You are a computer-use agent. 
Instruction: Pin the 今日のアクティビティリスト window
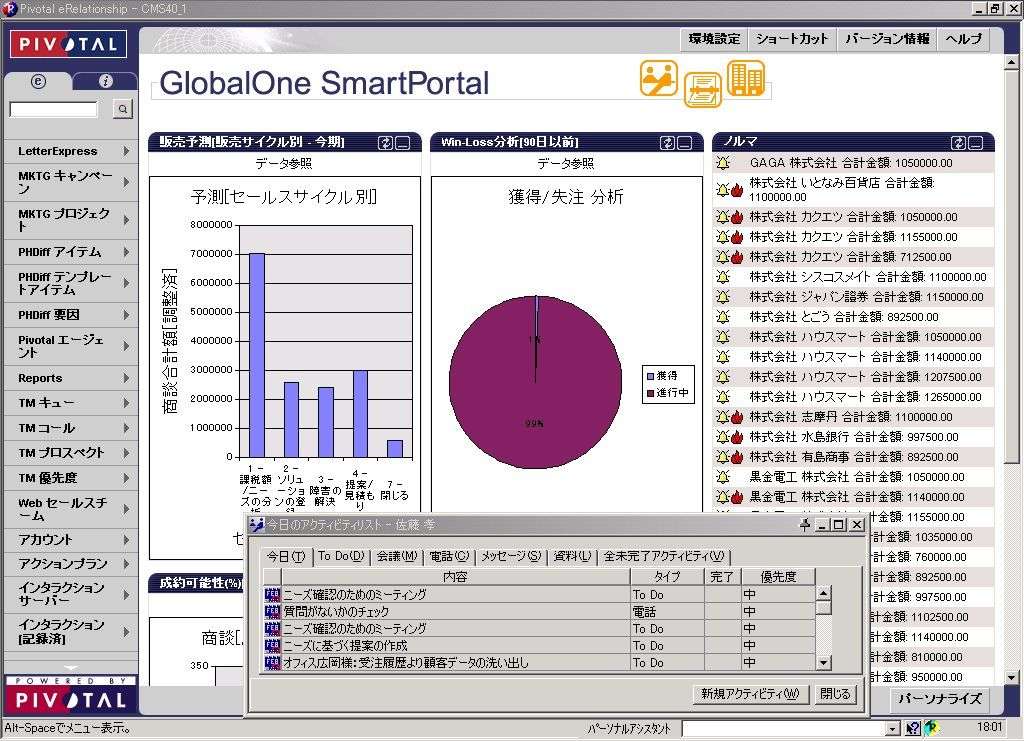point(805,524)
